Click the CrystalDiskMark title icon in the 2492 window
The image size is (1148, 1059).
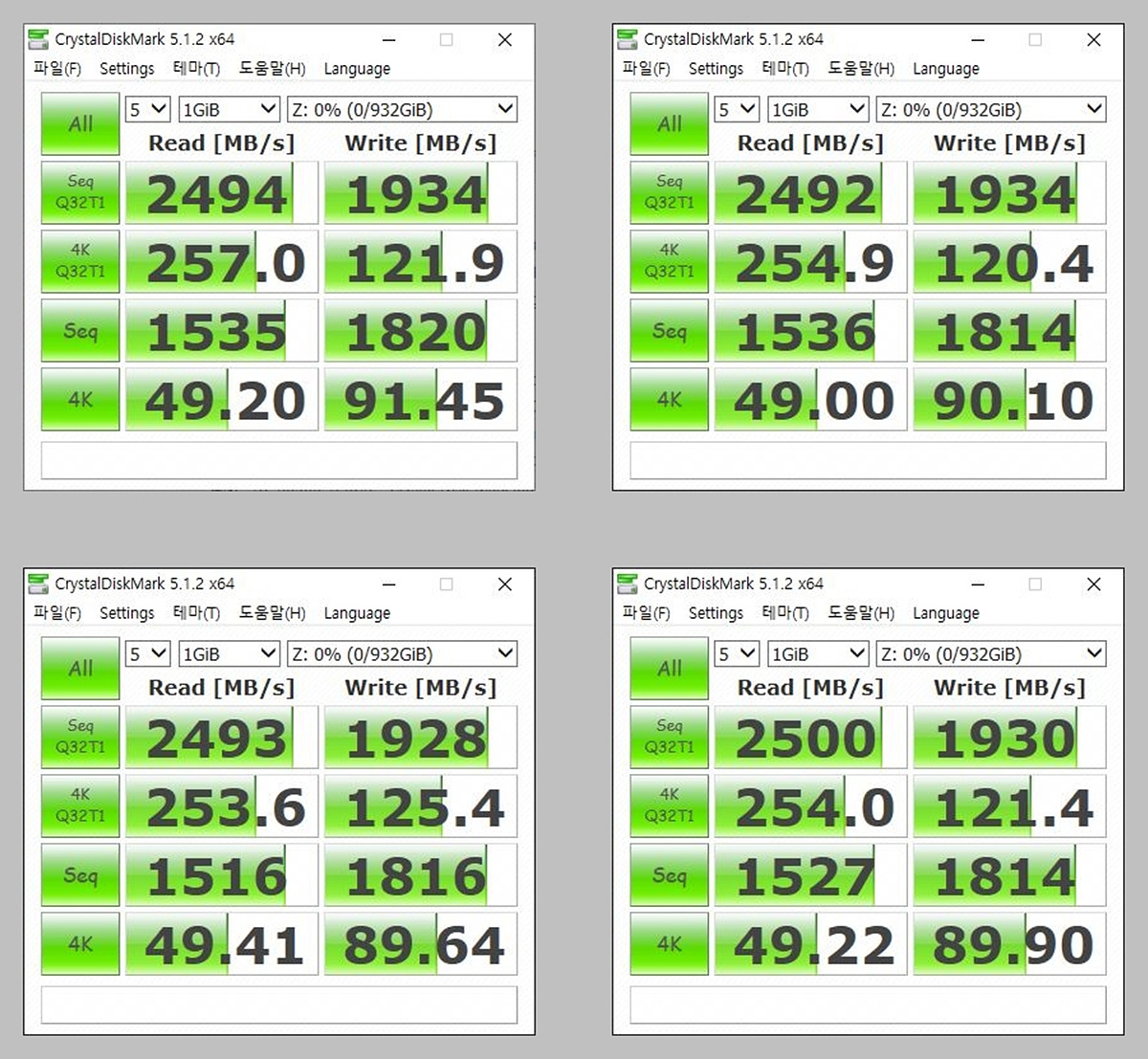628,39
